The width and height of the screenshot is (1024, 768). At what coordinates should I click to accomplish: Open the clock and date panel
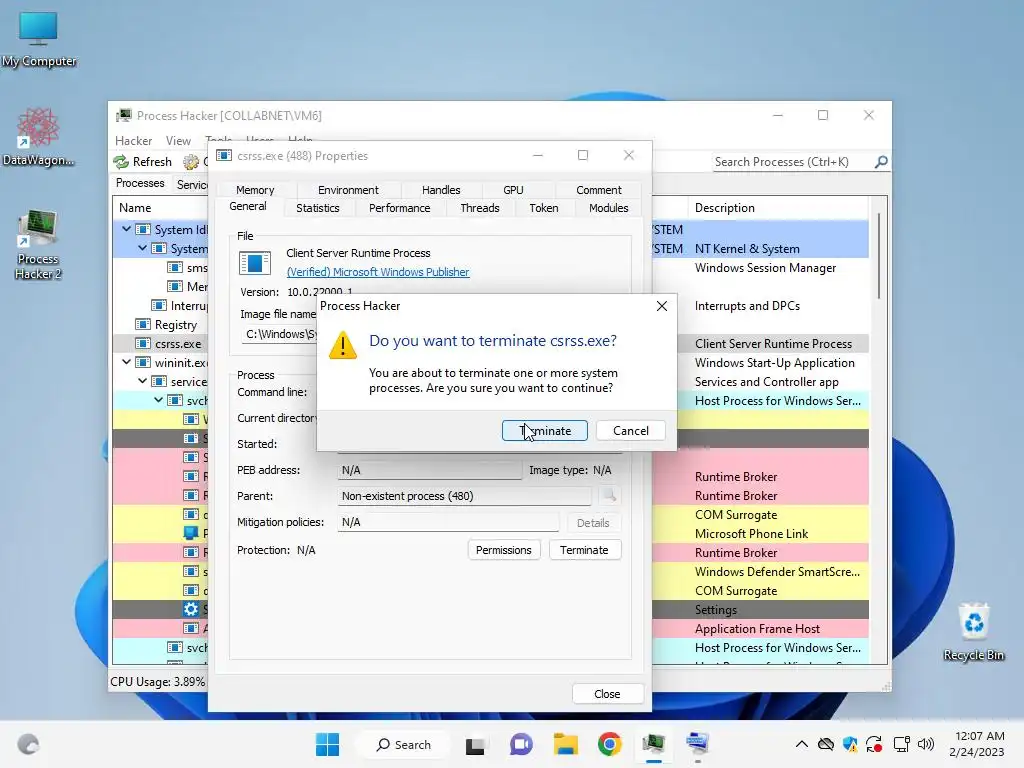pos(977,744)
